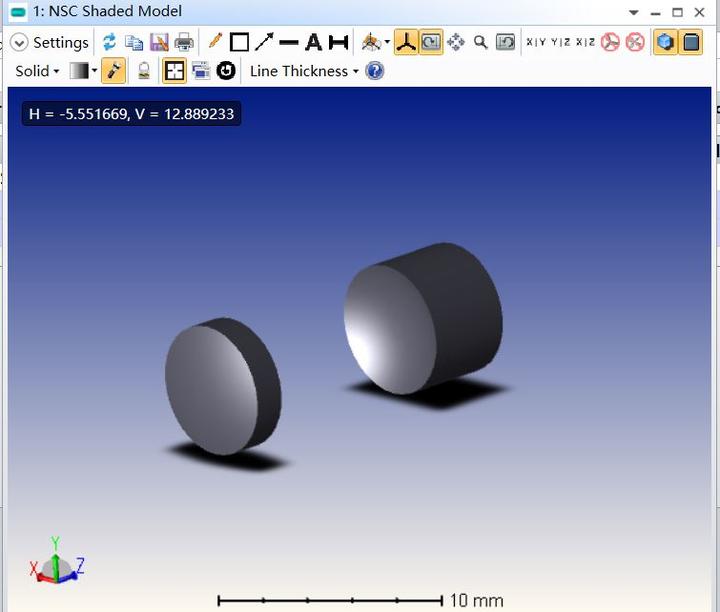Click the NSC Shaded Model window icon
Screen dimensions: 720x612
click(x=18, y=11)
